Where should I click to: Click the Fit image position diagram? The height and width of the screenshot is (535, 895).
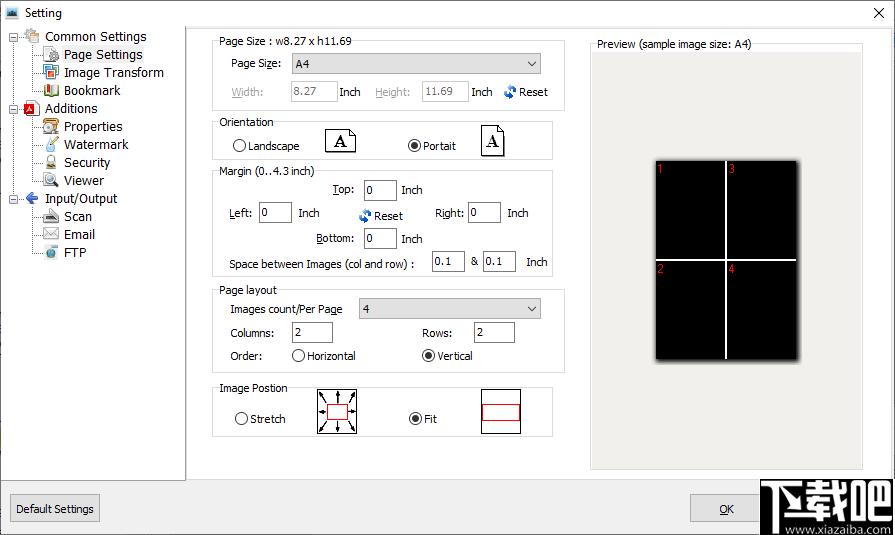coord(501,412)
